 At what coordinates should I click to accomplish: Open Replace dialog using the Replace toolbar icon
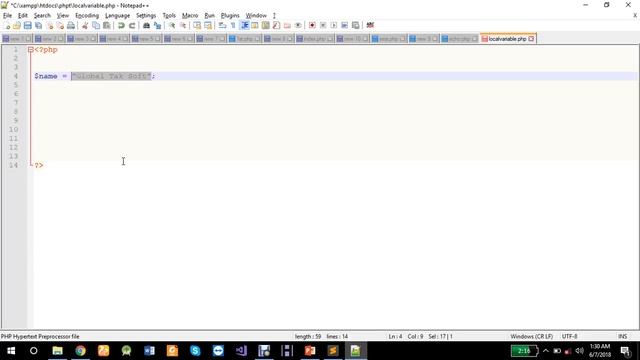[x=157, y=25]
